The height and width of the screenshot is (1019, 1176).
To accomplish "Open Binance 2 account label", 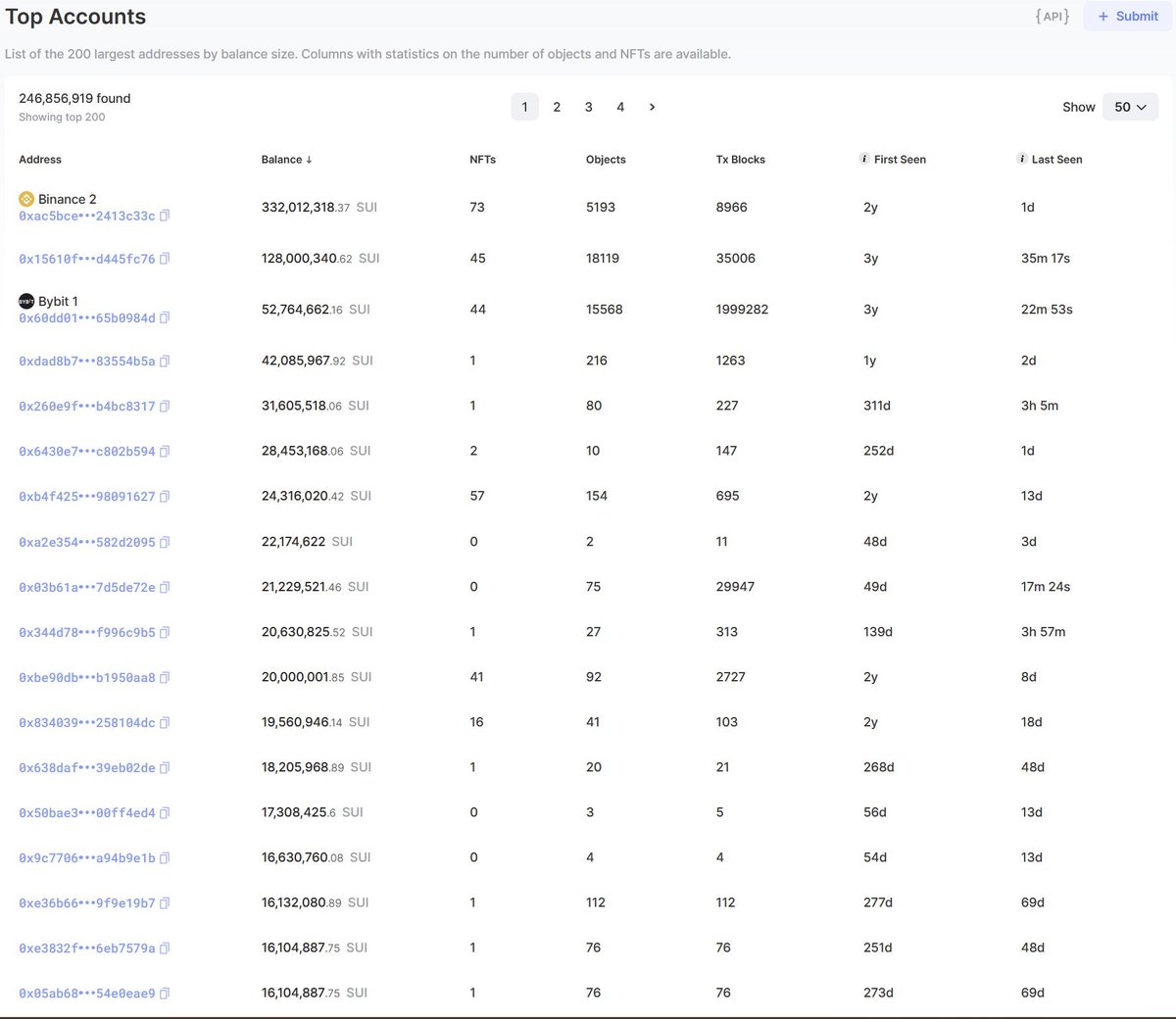I will tap(67, 199).
